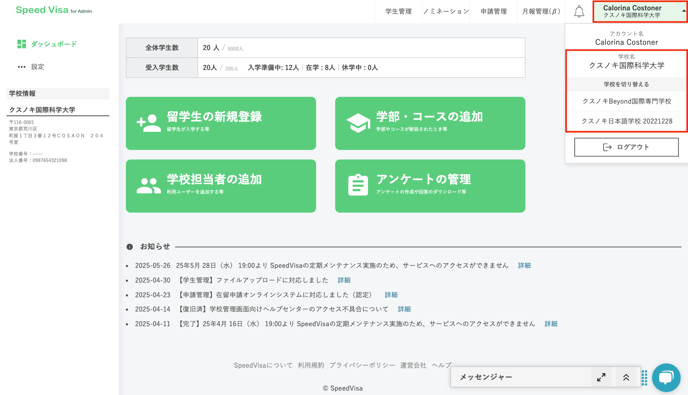
Task: Go to ダッシュボード in sidebar
Action: point(54,44)
